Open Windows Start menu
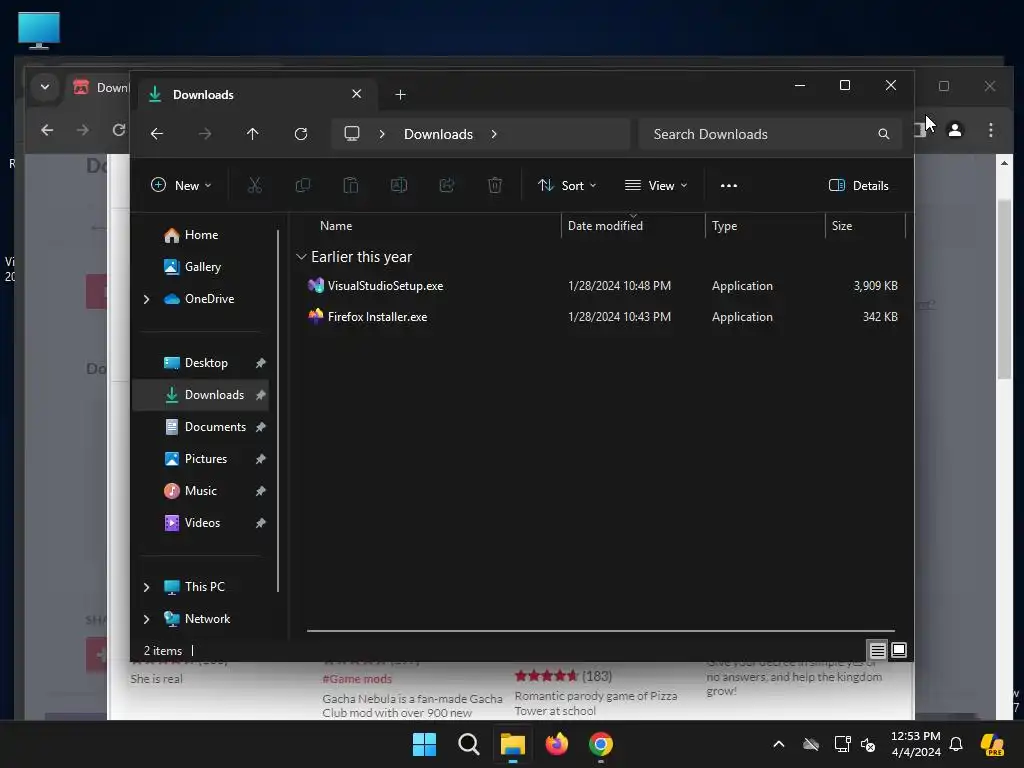 (x=424, y=744)
